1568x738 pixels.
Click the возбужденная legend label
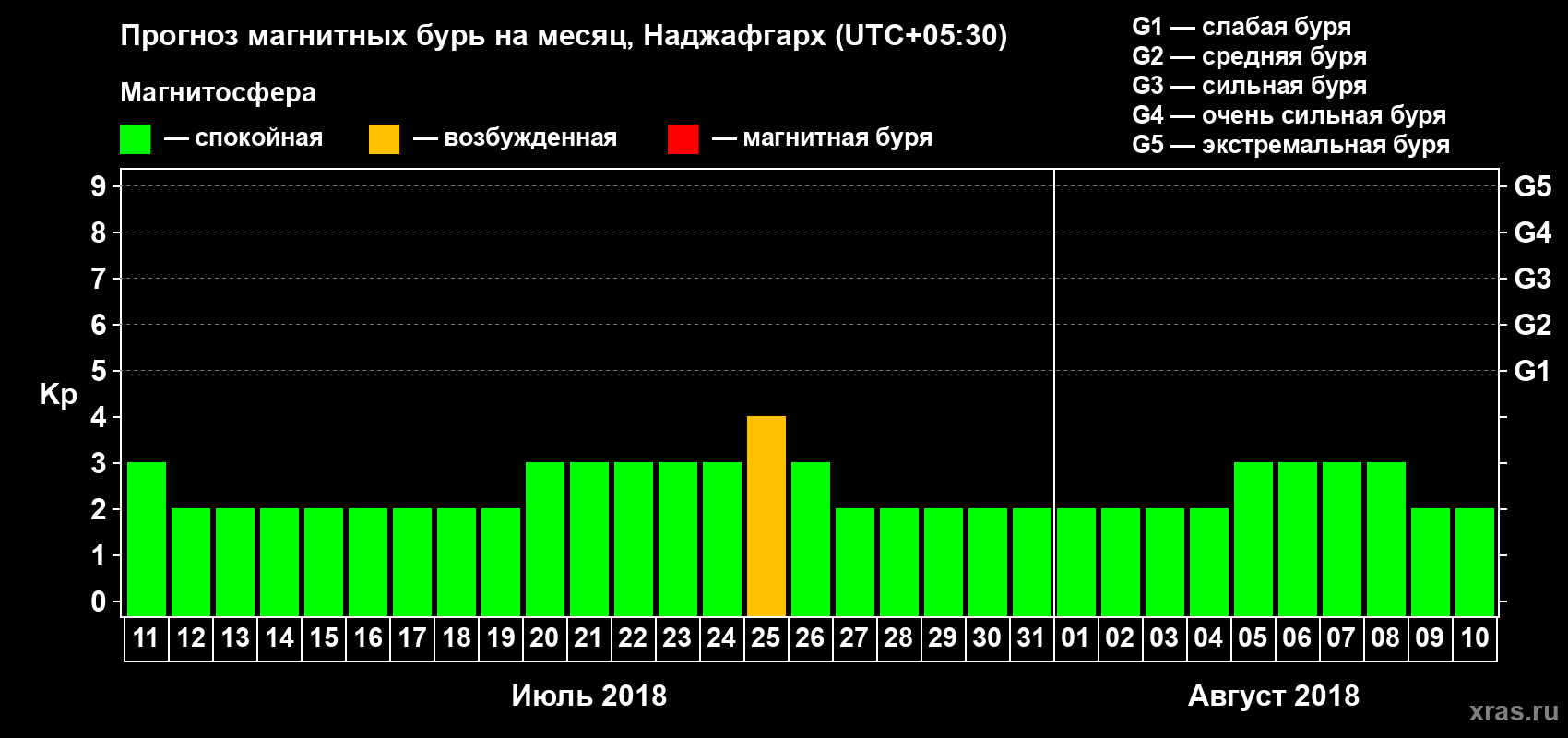(530, 137)
